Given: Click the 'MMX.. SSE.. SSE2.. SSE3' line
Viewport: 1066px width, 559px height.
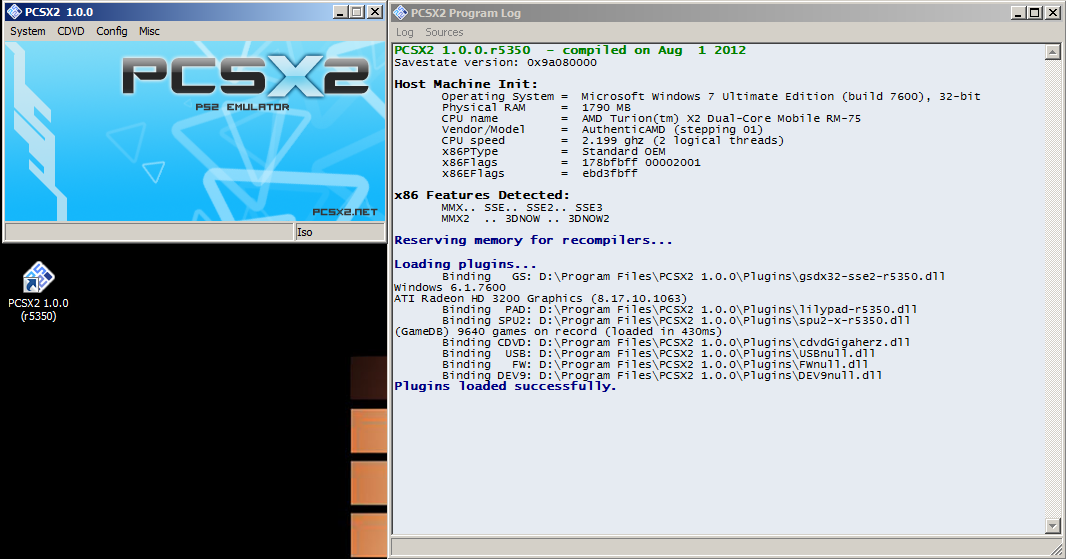Looking at the screenshot, I should (x=522, y=207).
